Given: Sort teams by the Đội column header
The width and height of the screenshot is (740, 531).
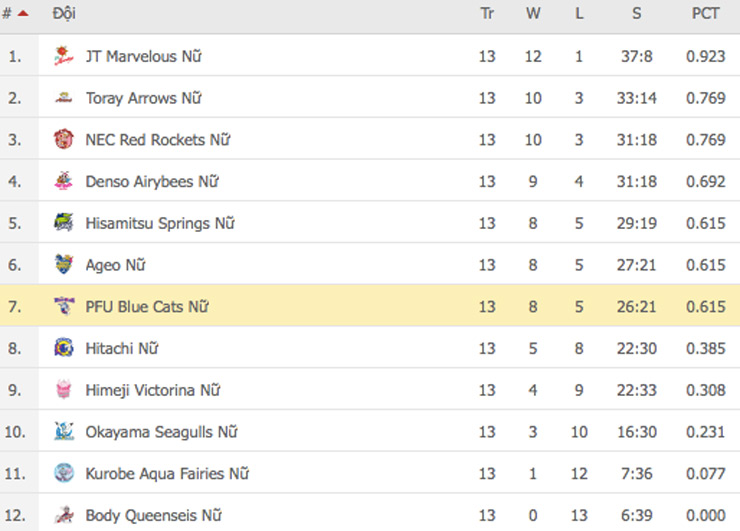Looking at the screenshot, I should click(64, 14).
